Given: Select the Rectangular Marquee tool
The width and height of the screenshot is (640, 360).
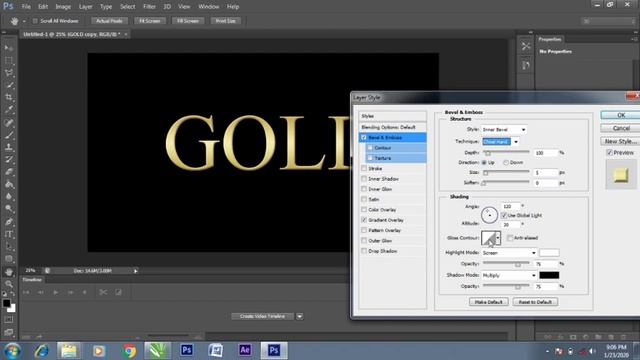Looking at the screenshot, I should [9, 60].
